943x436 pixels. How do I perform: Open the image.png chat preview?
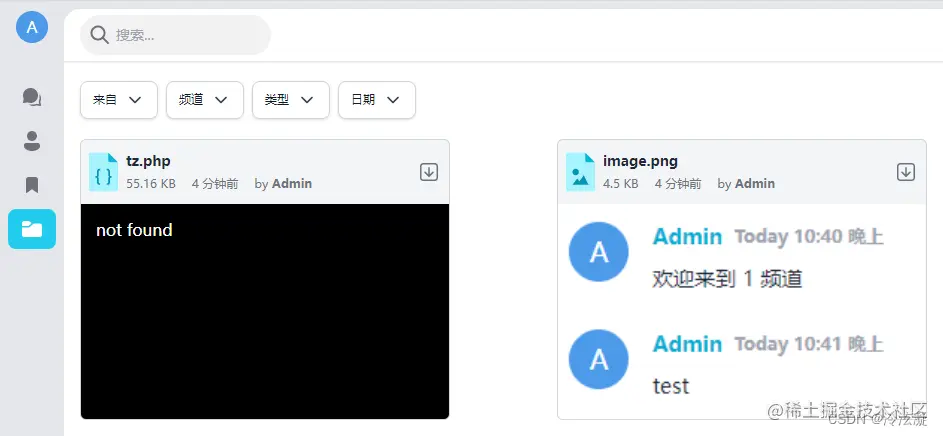coord(742,311)
